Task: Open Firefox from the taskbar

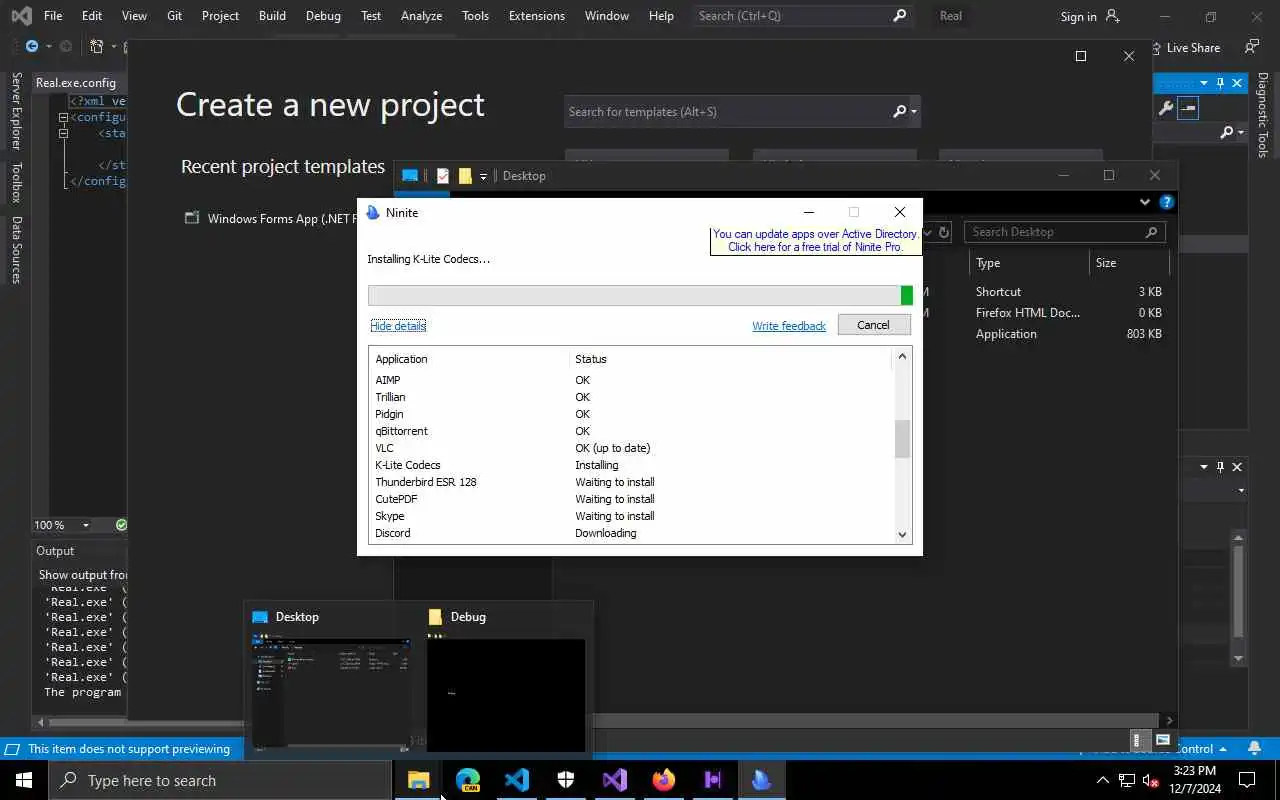Action: coord(664,780)
